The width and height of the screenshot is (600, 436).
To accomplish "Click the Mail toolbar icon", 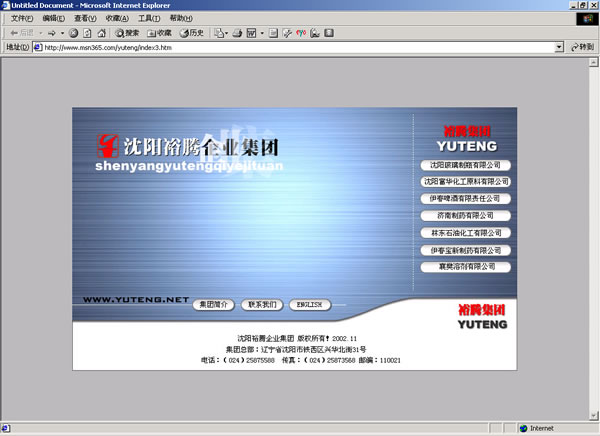I will [x=221, y=33].
